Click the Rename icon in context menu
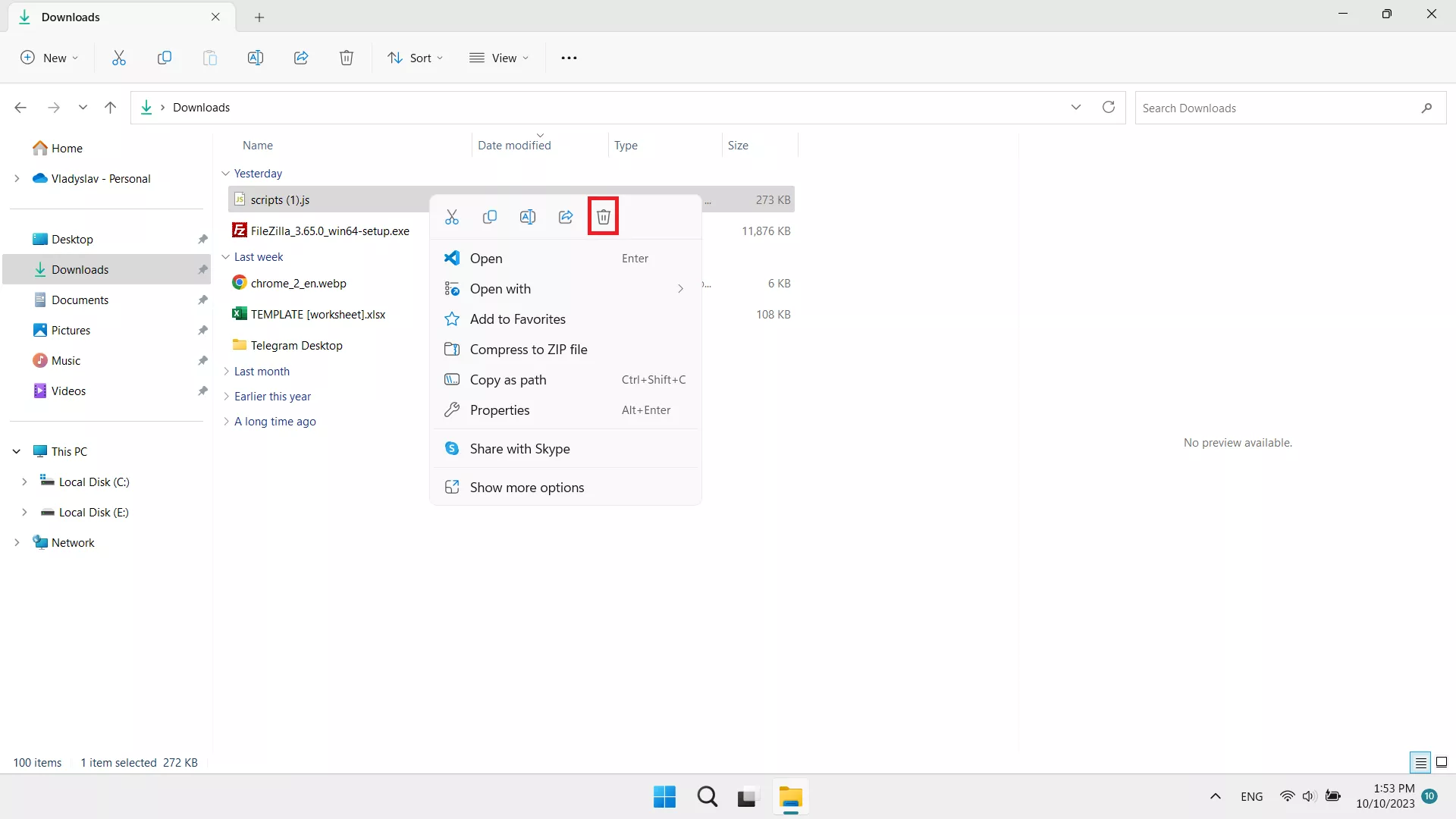This screenshot has width=1456, height=819. pyautogui.click(x=528, y=217)
